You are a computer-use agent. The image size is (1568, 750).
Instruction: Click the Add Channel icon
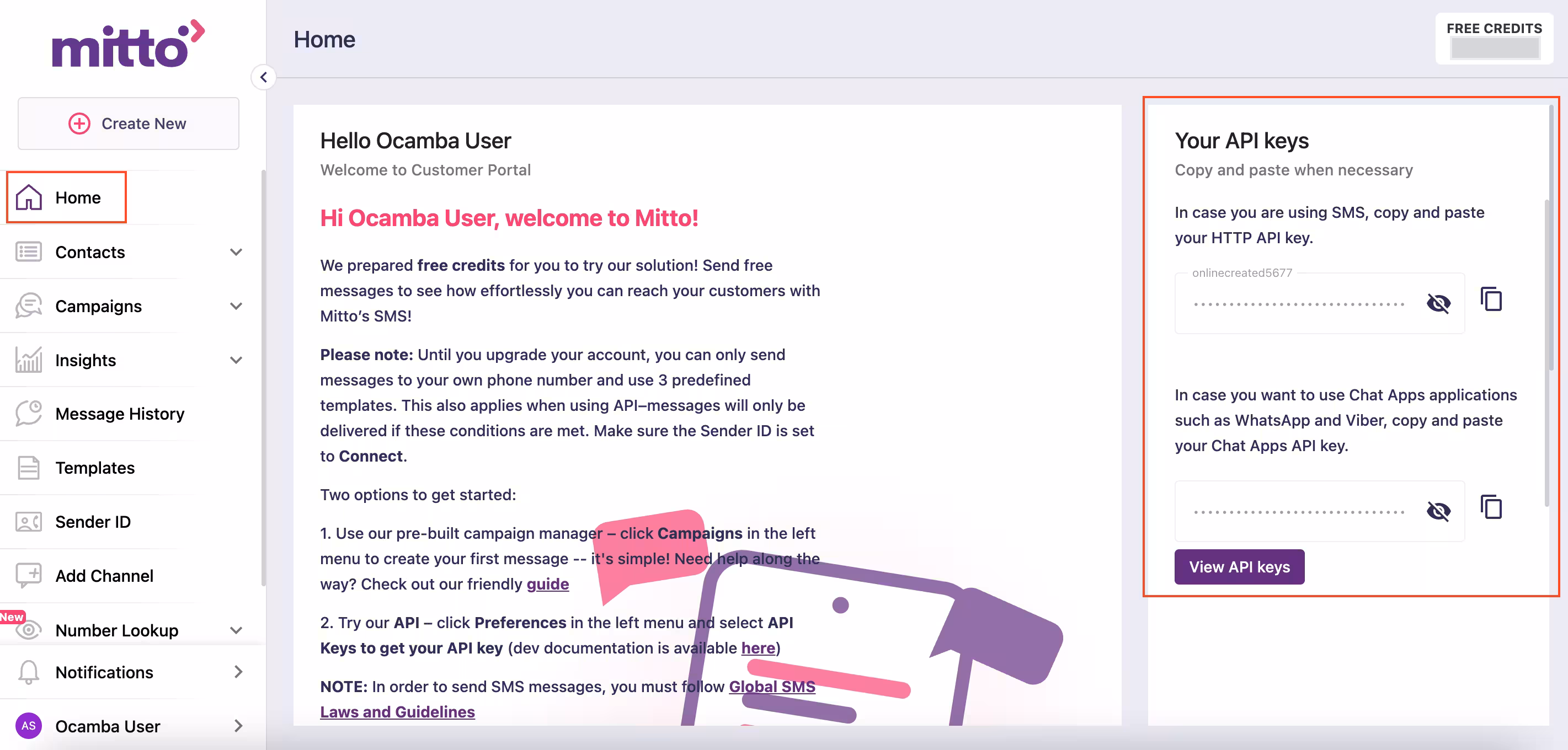(x=28, y=575)
